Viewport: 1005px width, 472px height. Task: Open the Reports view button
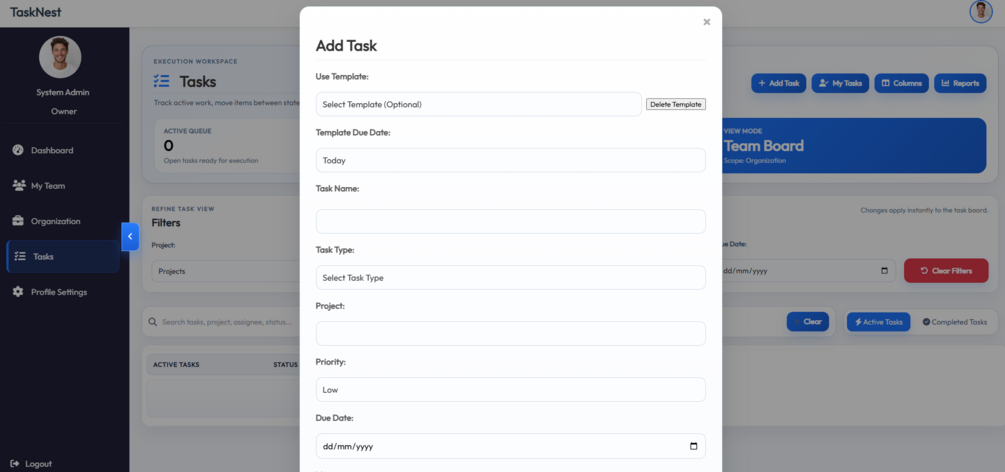click(960, 83)
